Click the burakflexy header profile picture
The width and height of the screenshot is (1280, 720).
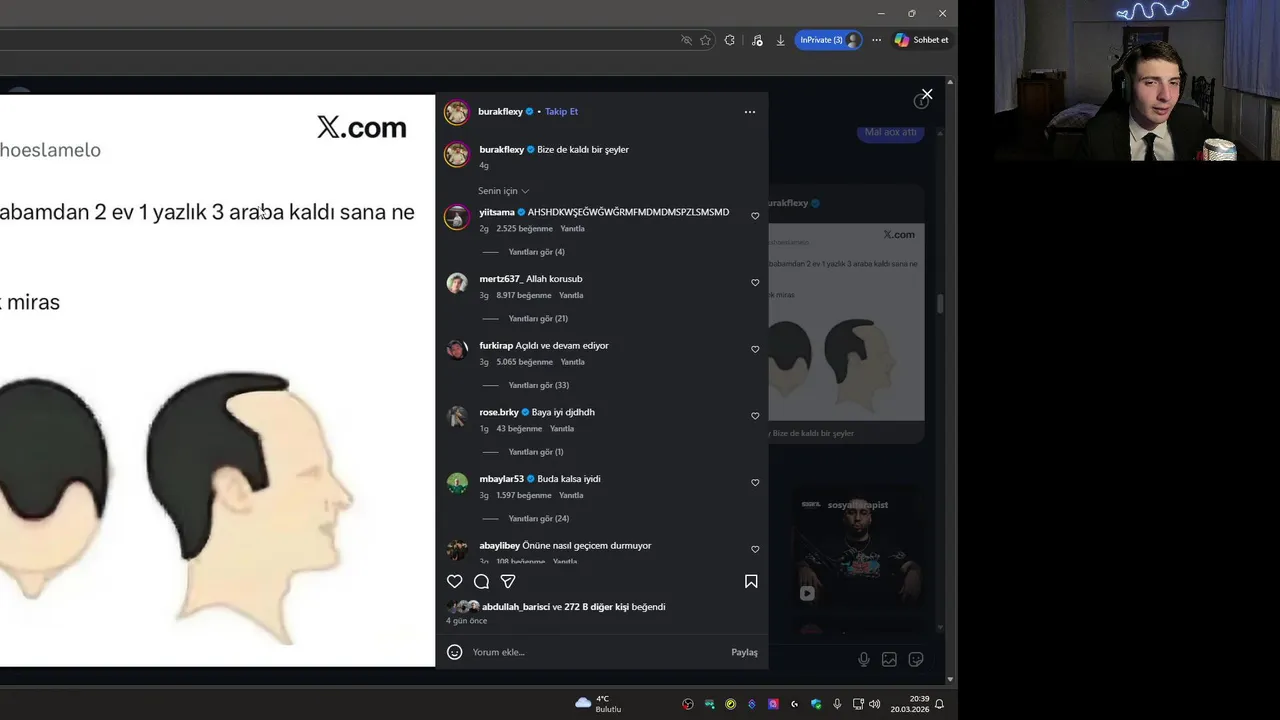[x=457, y=112]
